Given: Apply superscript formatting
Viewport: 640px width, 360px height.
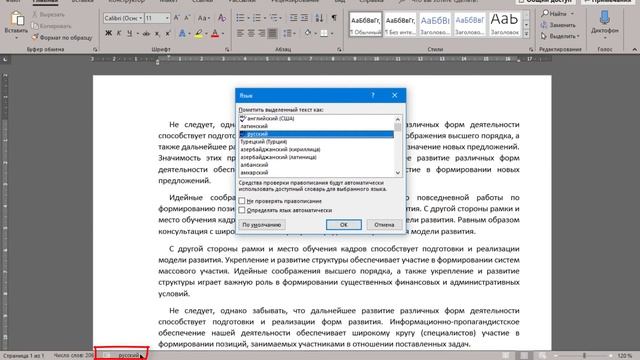Looking at the screenshot, I should [x=167, y=34].
